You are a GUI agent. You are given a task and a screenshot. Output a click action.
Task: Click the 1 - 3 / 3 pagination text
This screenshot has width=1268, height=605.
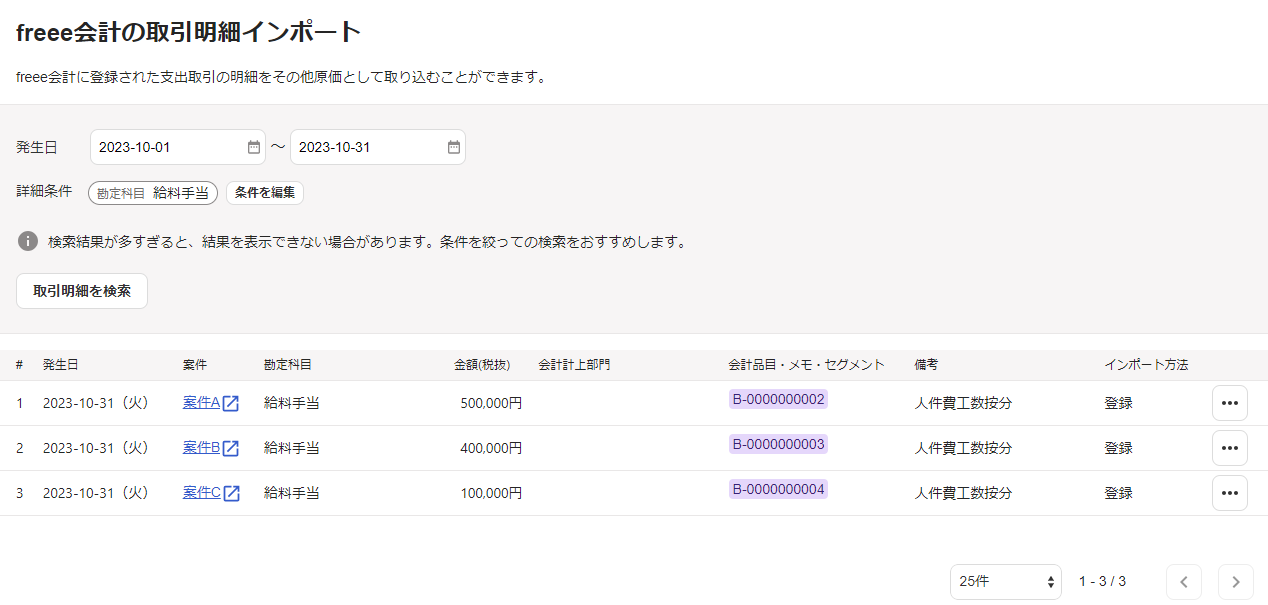[1102, 581]
